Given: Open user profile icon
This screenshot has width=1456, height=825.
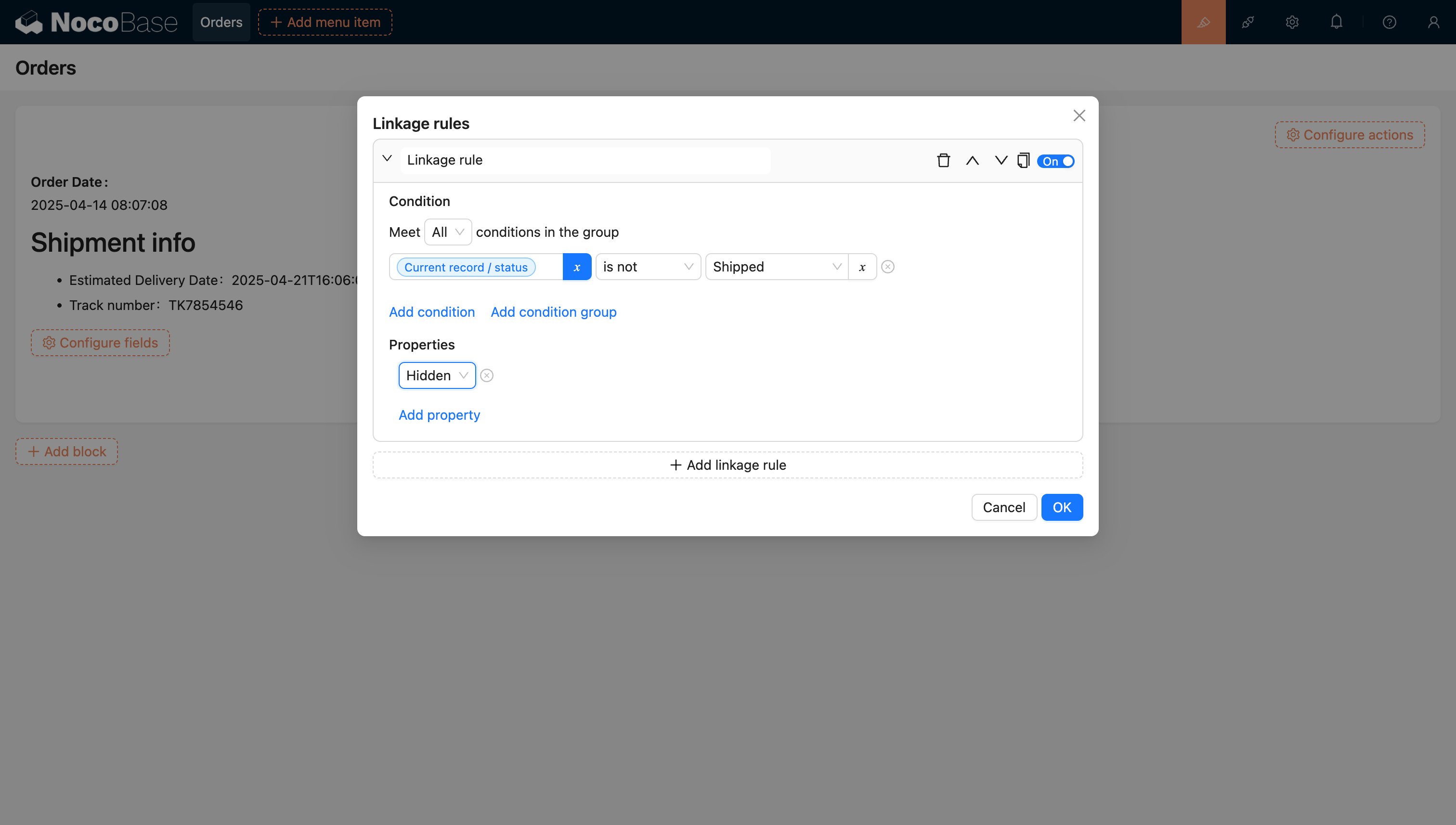Looking at the screenshot, I should [x=1433, y=22].
